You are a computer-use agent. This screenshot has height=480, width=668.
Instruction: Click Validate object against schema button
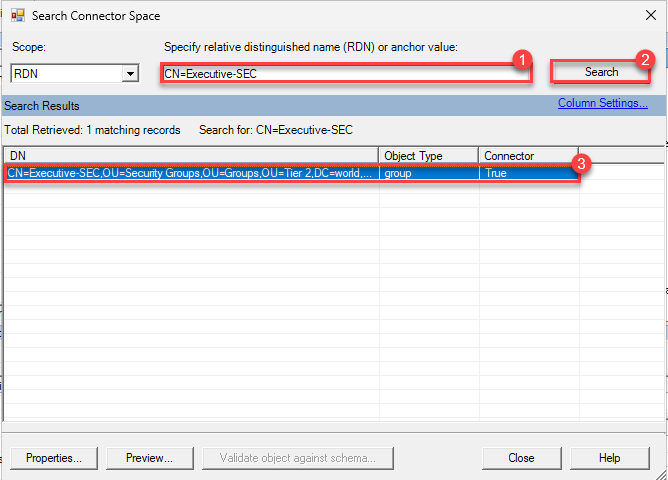(290, 457)
